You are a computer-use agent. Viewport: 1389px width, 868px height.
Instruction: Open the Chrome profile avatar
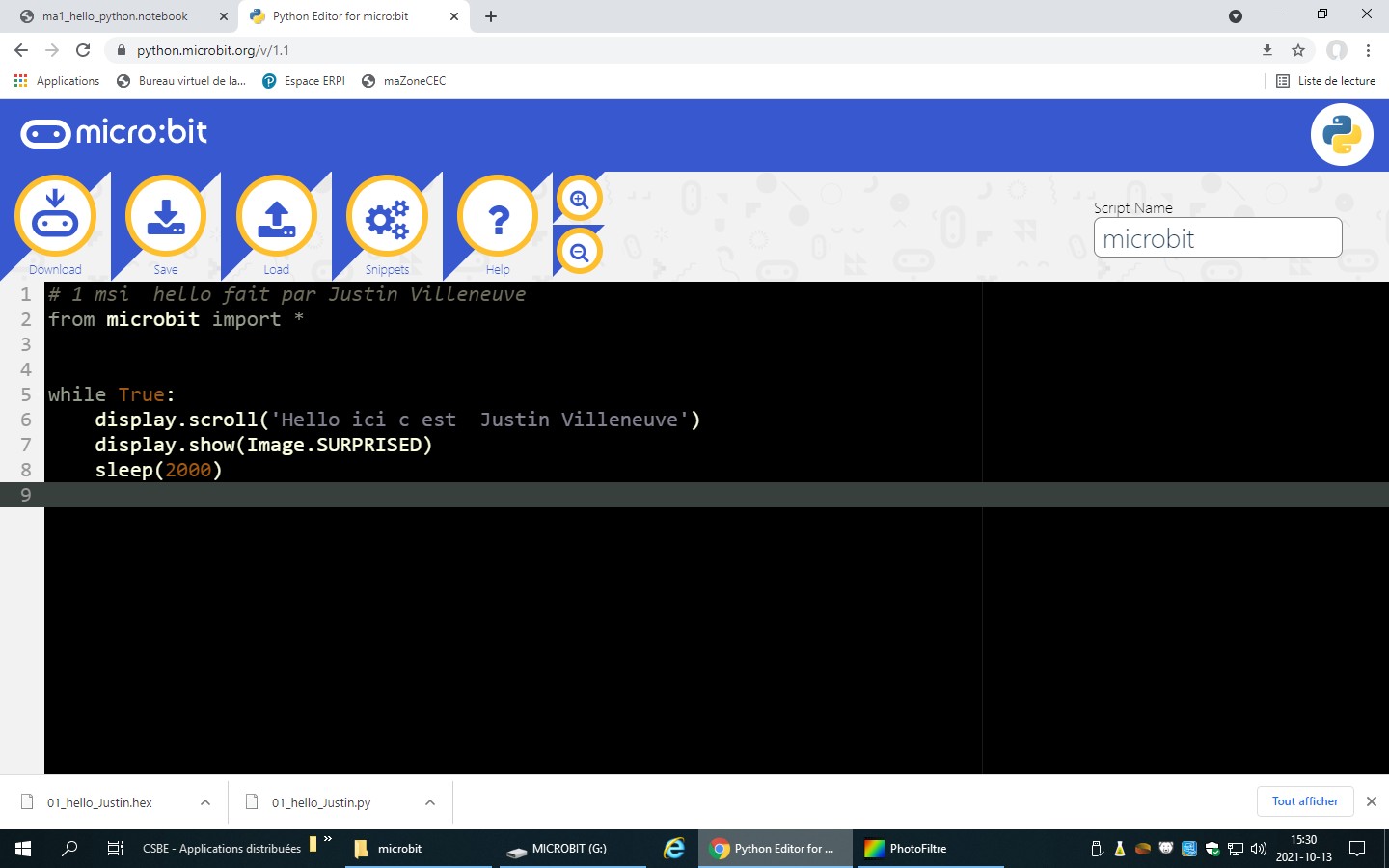1337,50
